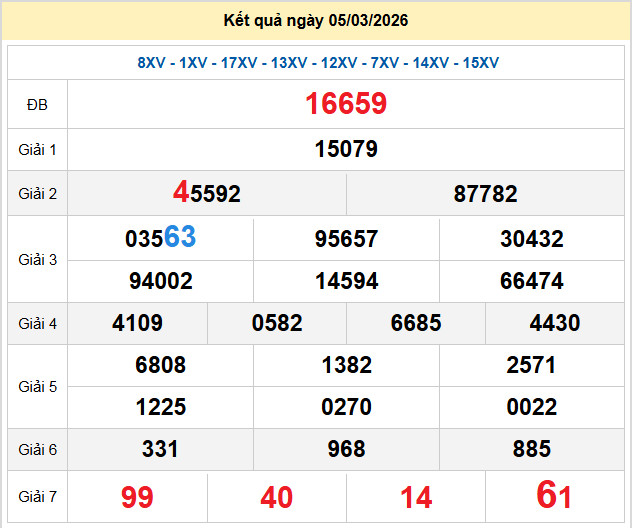Click the Giải 5 number 1382
Image resolution: width=632 pixels, height=528 pixels.
(346, 366)
